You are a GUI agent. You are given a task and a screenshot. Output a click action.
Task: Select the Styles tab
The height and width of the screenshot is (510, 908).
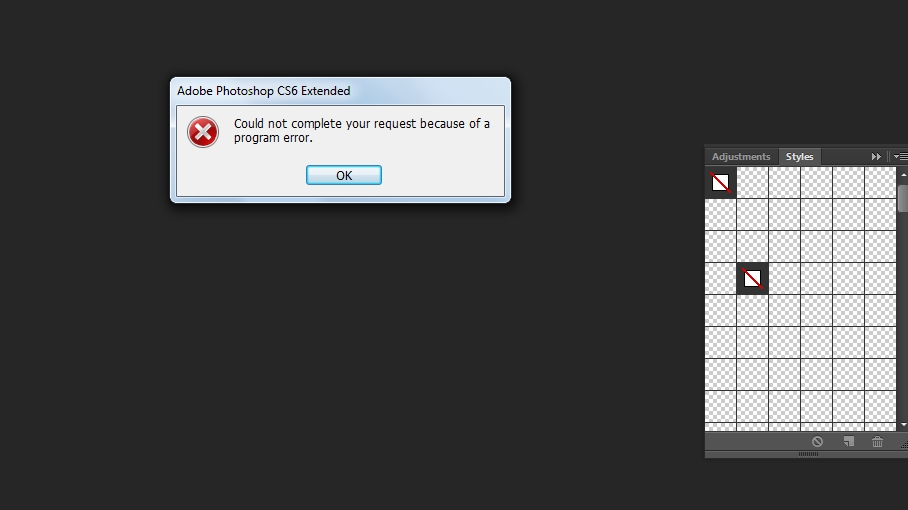pyautogui.click(x=799, y=157)
